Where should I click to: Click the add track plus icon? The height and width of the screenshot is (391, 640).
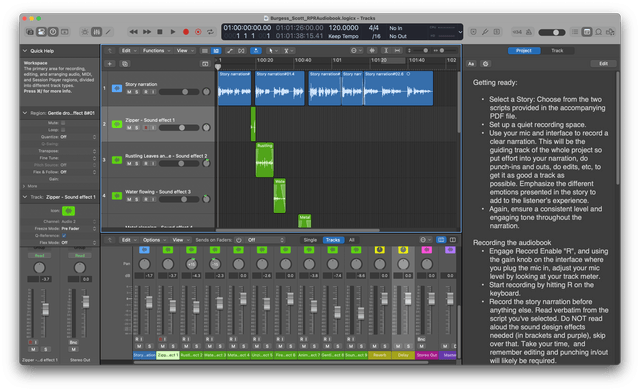110,64
